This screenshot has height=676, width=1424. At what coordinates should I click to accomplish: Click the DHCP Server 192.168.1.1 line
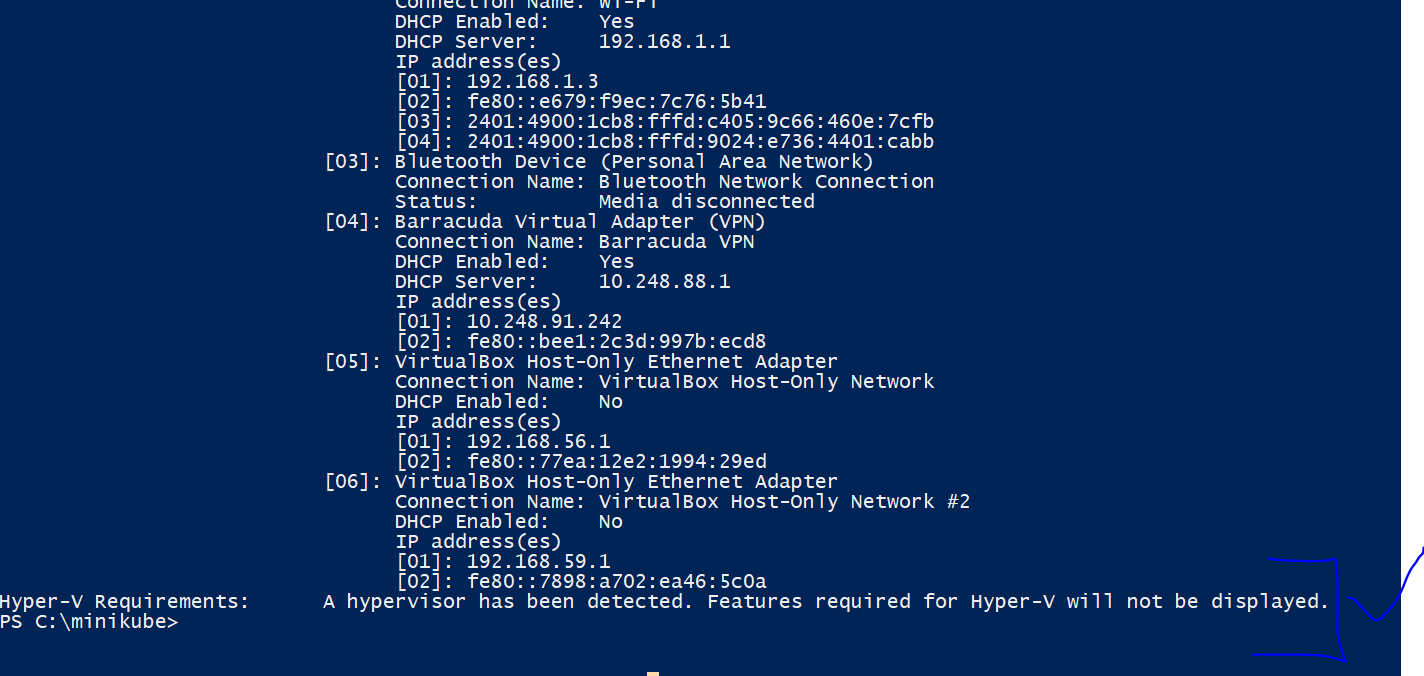(x=563, y=42)
